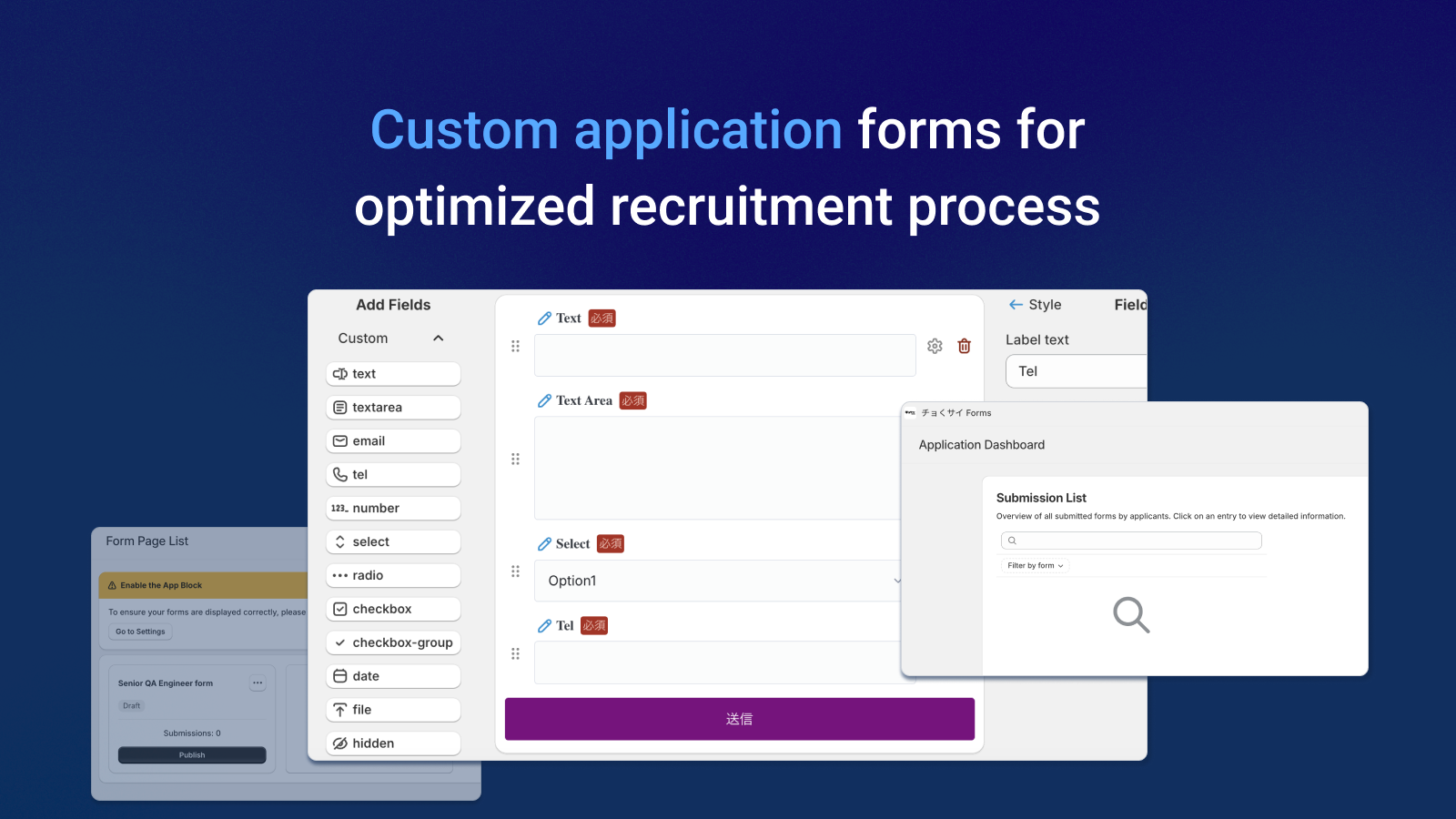Click the magnifier icon in the empty Submission List
Image resolution: width=1456 pixels, height=819 pixels.
point(1131,615)
